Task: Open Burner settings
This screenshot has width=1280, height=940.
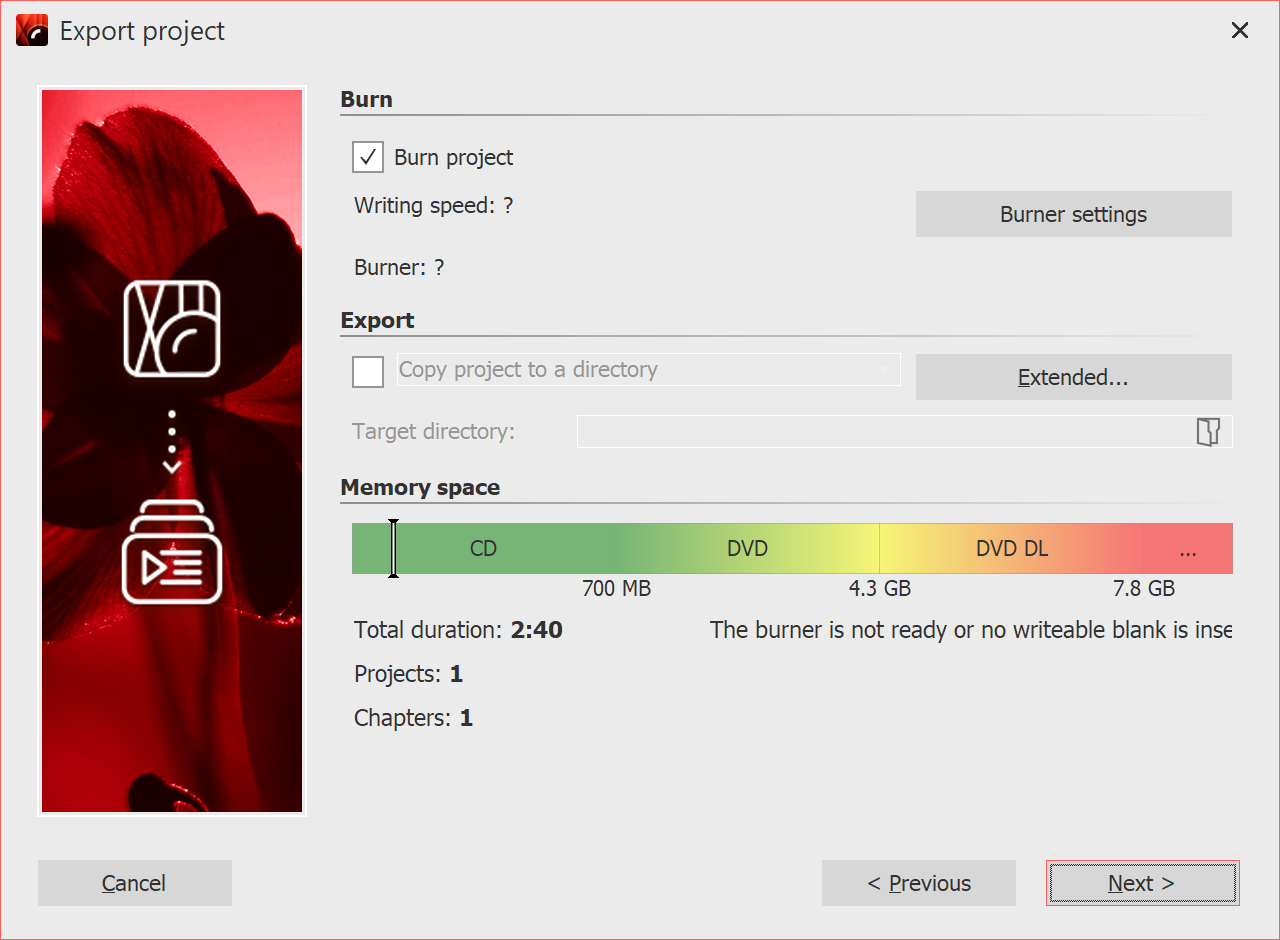Action: pyautogui.click(x=1073, y=214)
